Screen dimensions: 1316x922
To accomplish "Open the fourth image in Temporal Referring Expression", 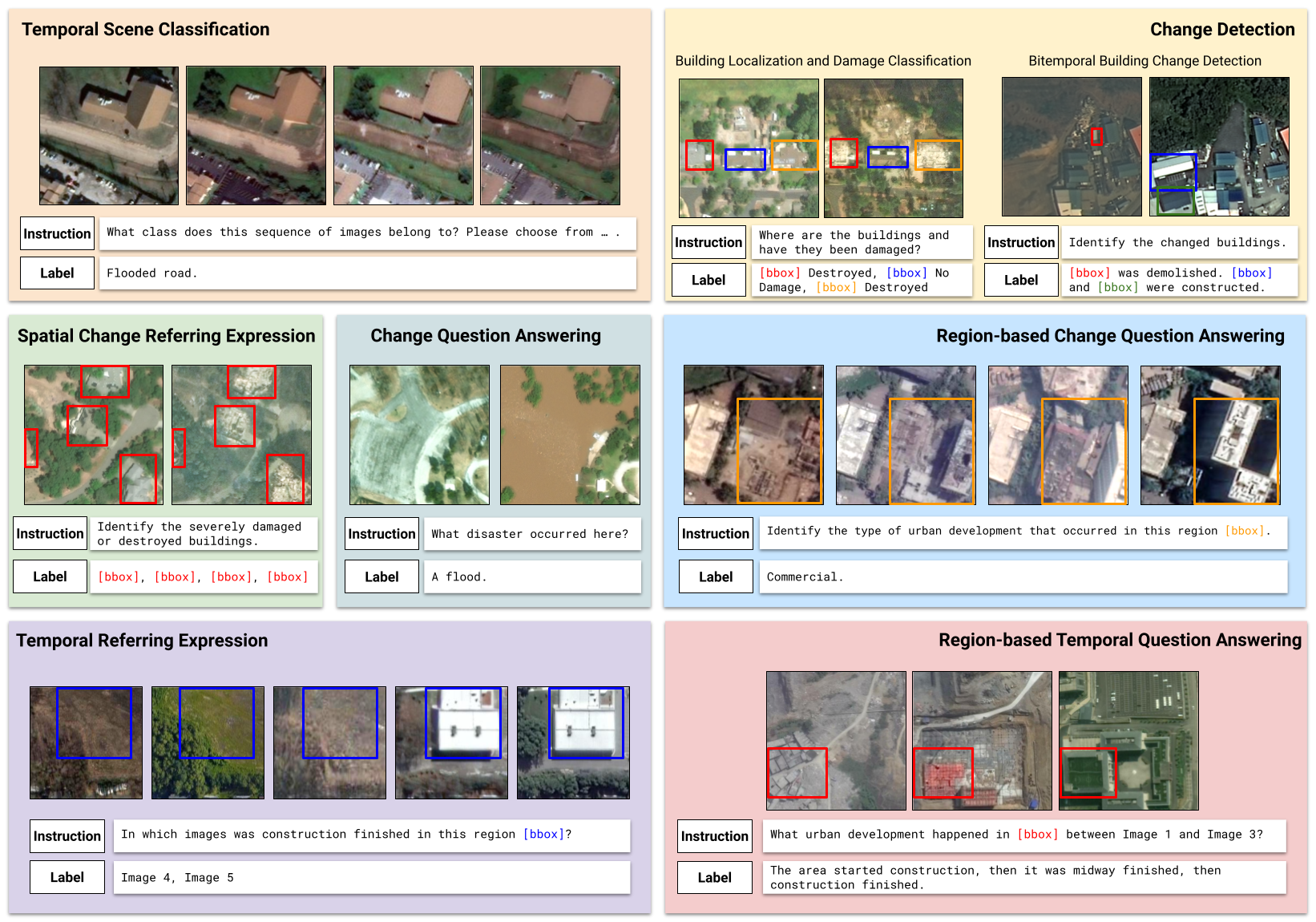I will [x=451, y=742].
